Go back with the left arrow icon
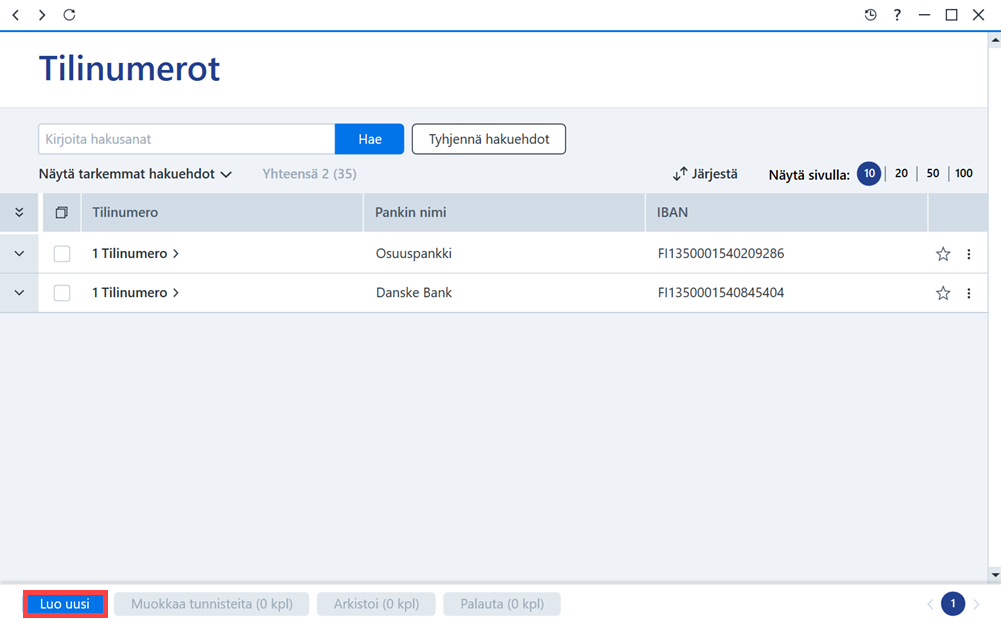Viewport: 1001px width, 622px height. click(16, 15)
